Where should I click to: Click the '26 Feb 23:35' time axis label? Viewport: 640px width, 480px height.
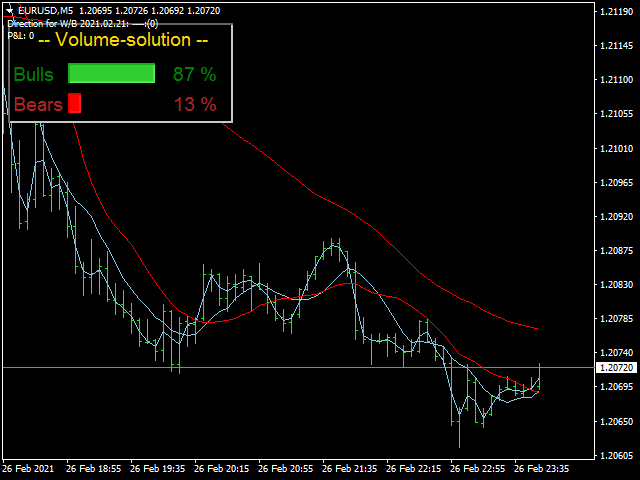[541, 469]
